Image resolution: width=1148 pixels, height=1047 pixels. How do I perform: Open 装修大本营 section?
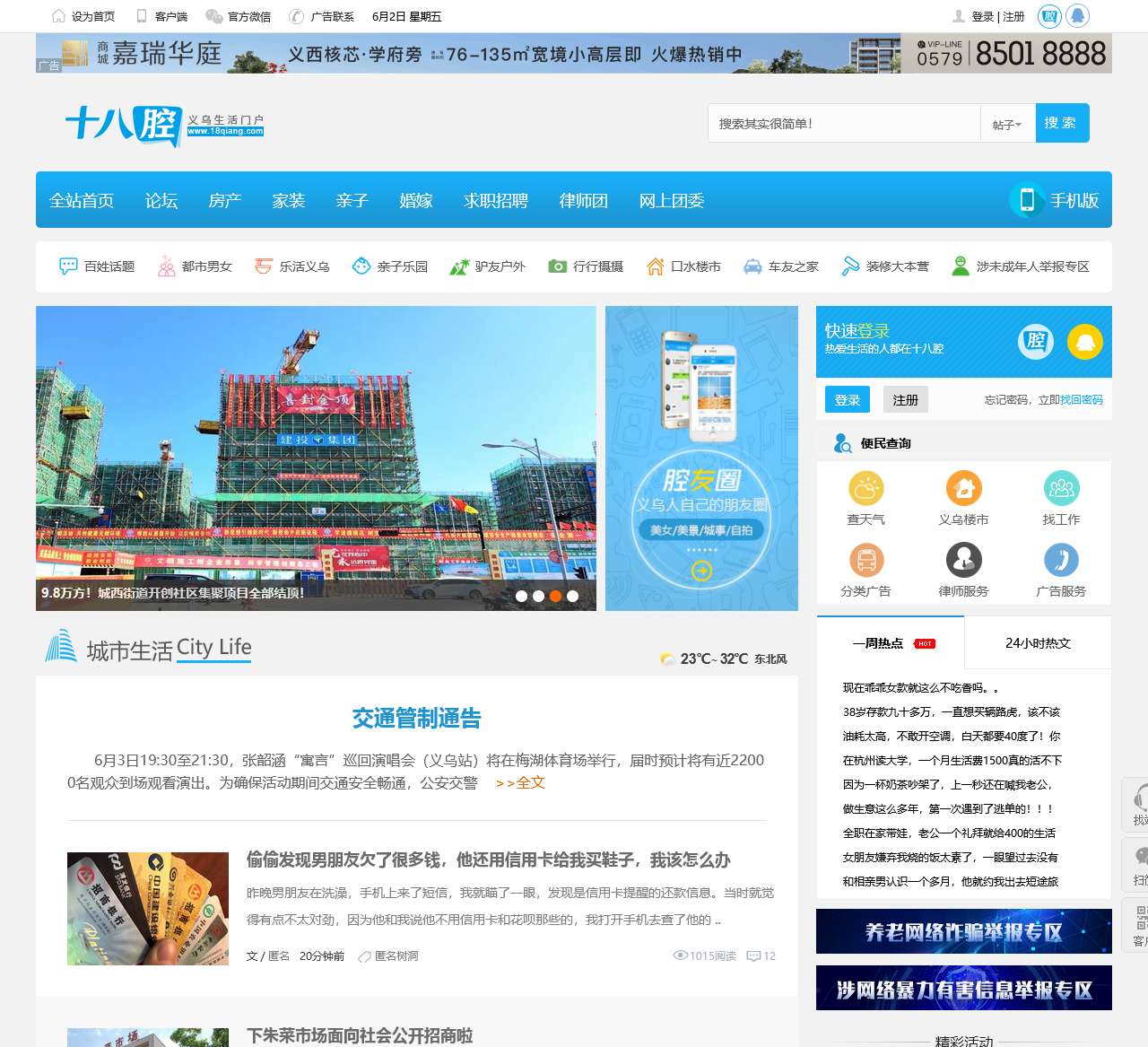point(885,266)
